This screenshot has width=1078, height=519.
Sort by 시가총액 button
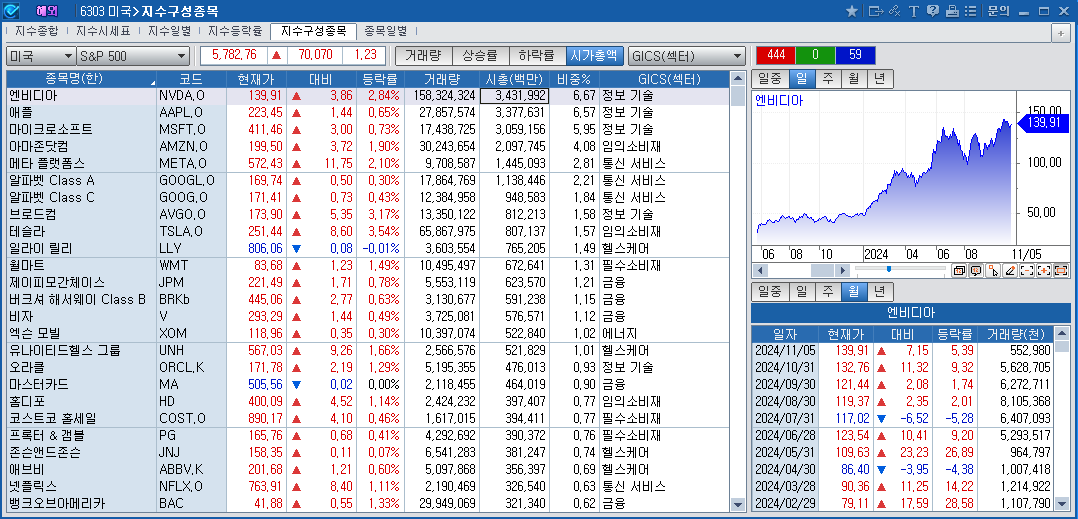click(x=595, y=56)
